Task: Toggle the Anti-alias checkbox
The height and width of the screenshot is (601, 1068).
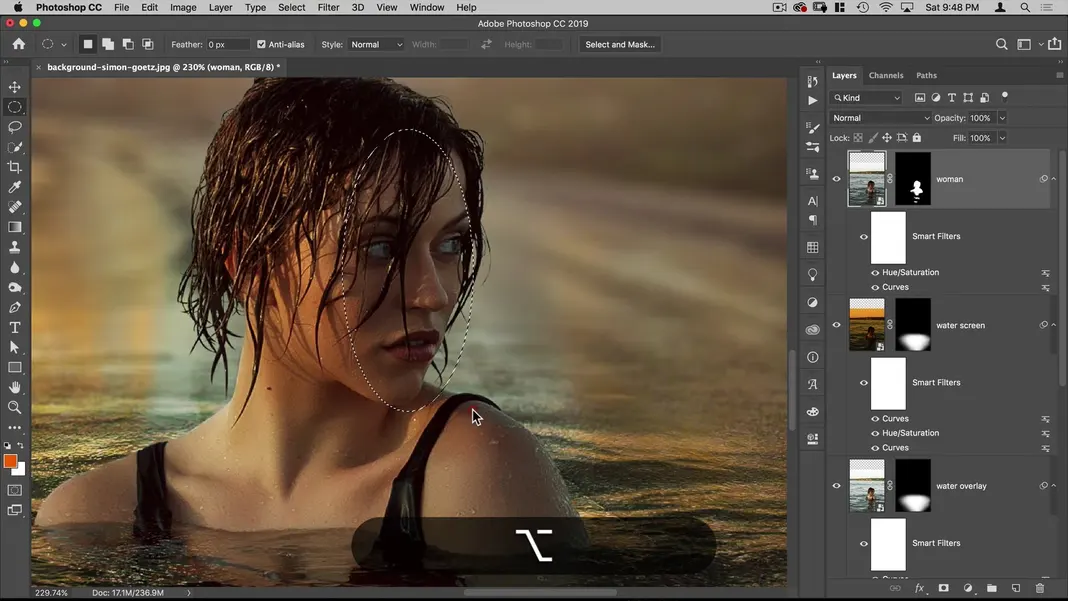Action: 261,44
